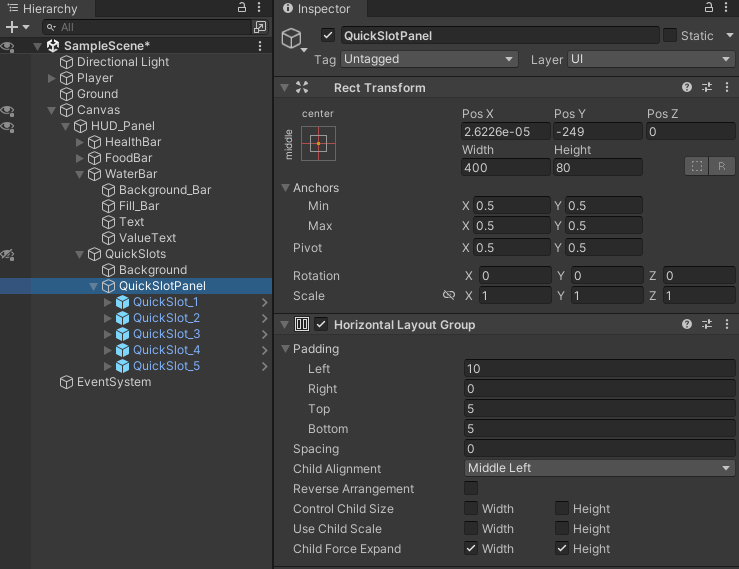Toggle constrained proportions scale link
739x569 pixels.
449,295
